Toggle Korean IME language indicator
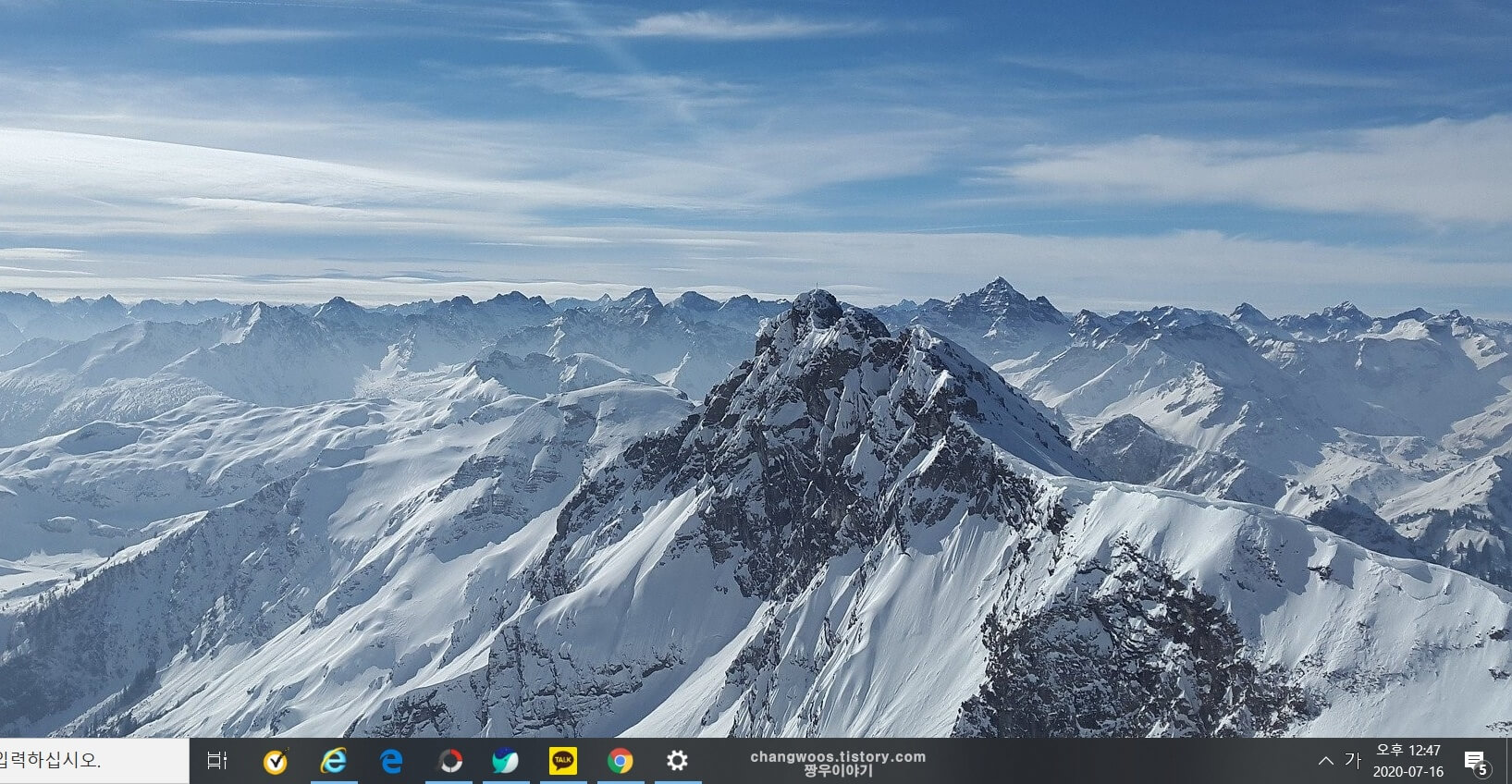 (1352, 761)
